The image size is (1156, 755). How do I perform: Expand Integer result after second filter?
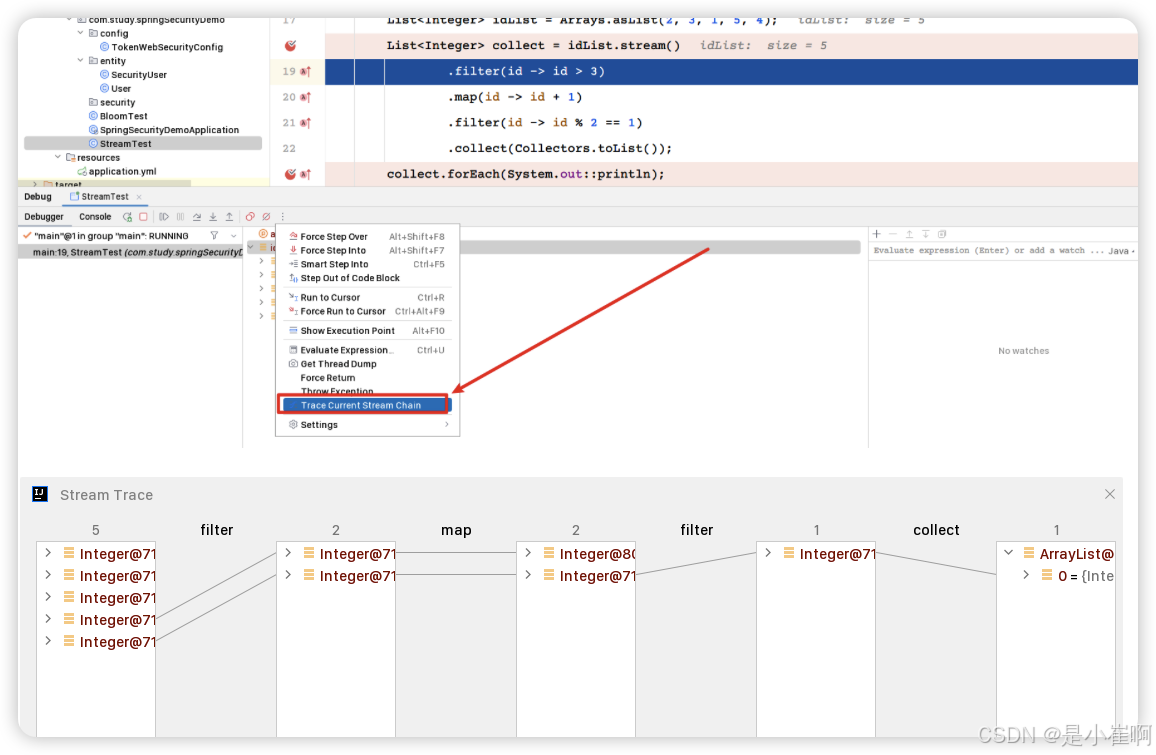coord(768,553)
